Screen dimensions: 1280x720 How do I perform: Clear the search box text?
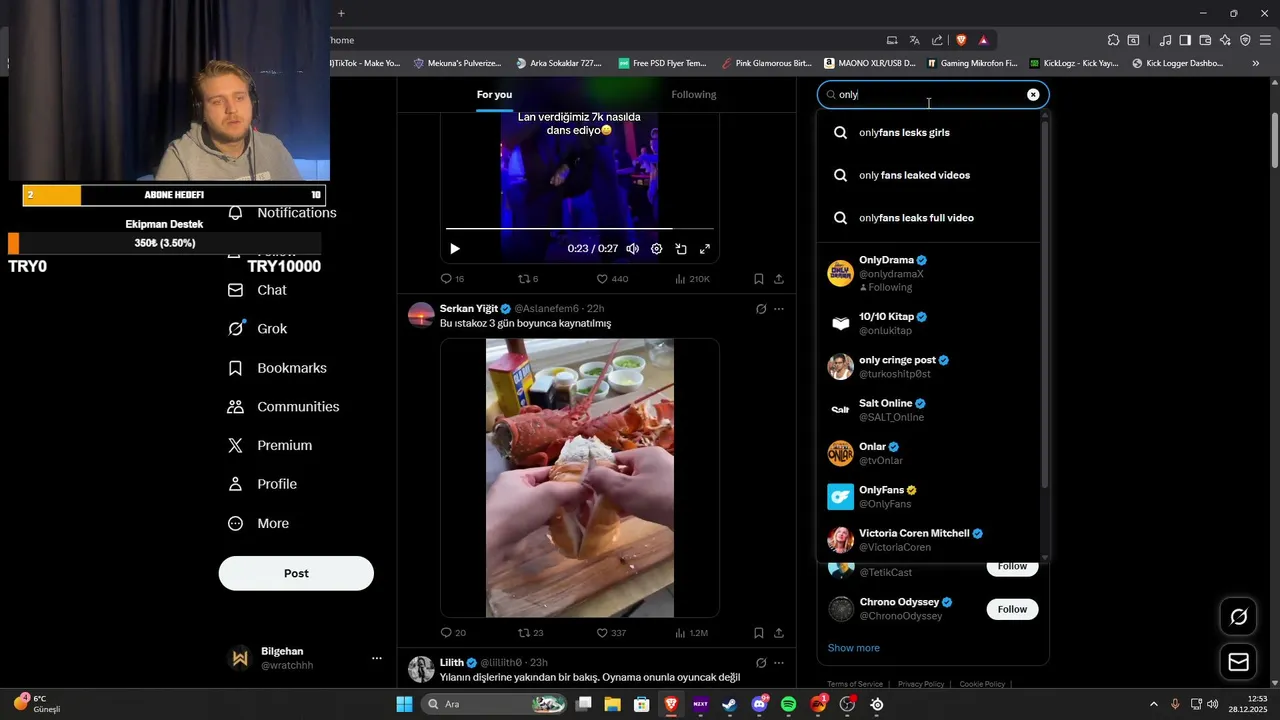pyautogui.click(x=1033, y=95)
